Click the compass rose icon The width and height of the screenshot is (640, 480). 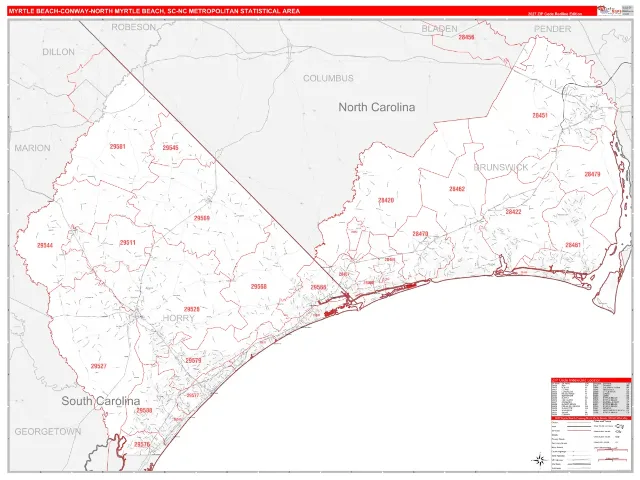(x=539, y=460)
